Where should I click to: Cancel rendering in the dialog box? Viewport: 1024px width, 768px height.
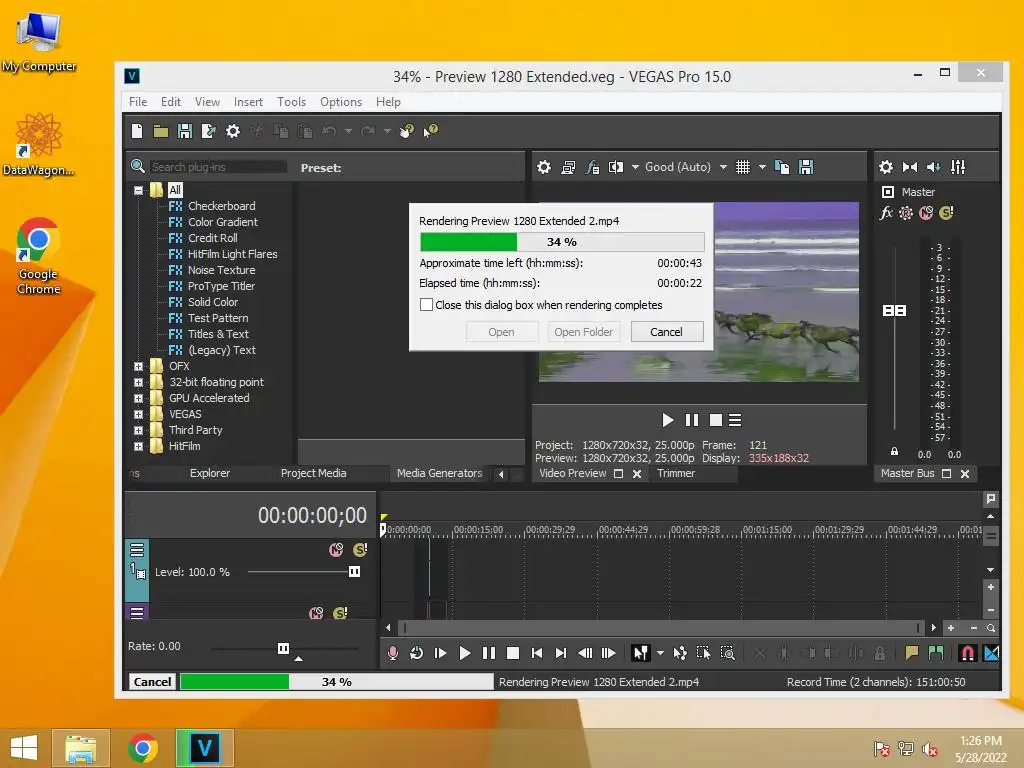point(667,332)
